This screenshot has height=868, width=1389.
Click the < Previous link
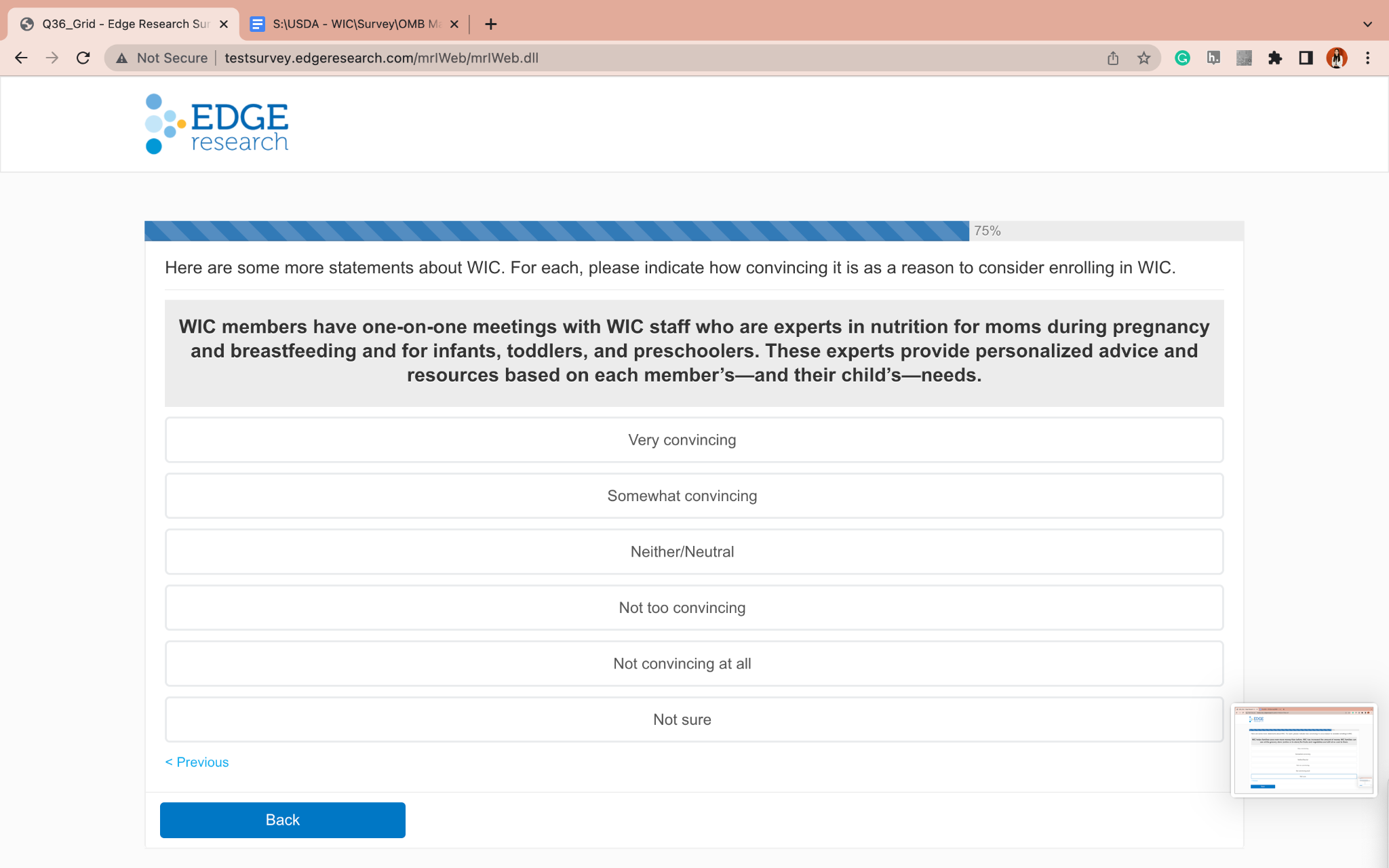197,762
